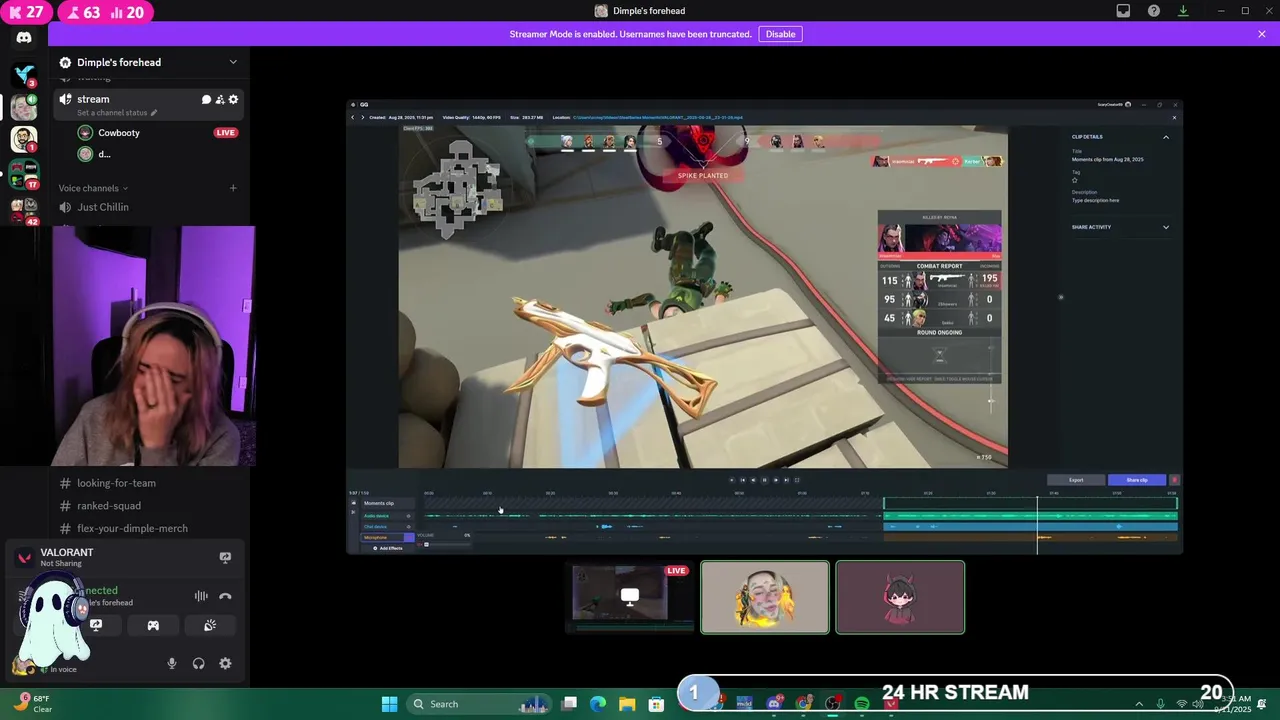This screenshot has height=720, width=1280.
Task: Click Export in the clip editor
Action: pos(1076,480)
